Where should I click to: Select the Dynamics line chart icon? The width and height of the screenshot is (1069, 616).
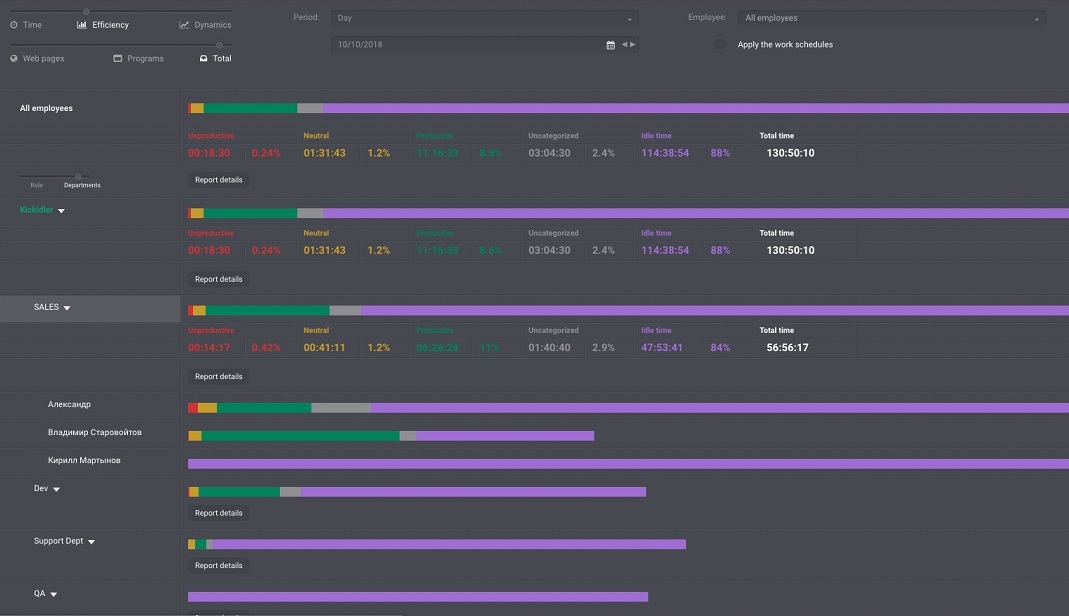[184, 25]
